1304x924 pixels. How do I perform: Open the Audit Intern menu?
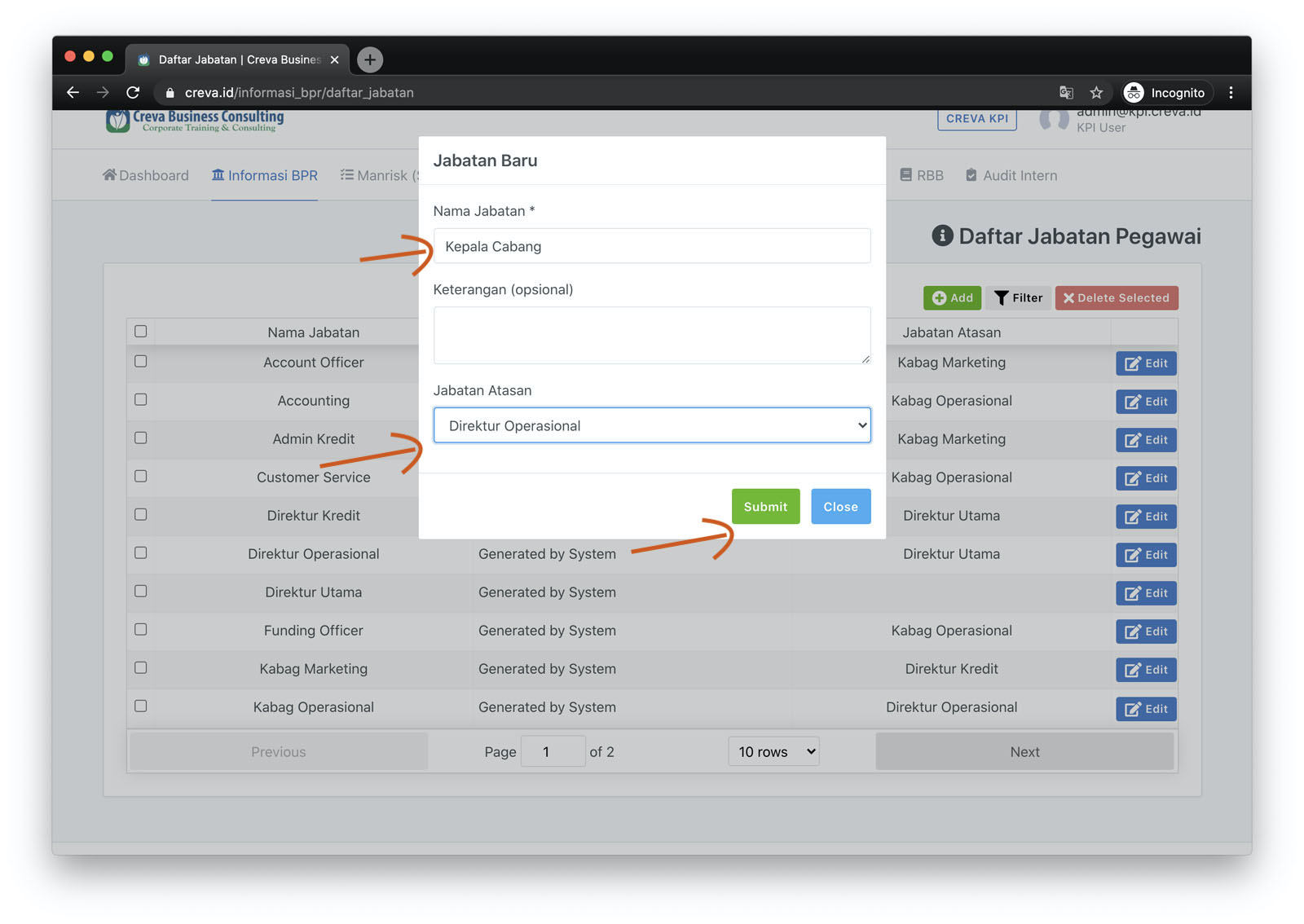pyautogui.click(x=1011, y=175)
